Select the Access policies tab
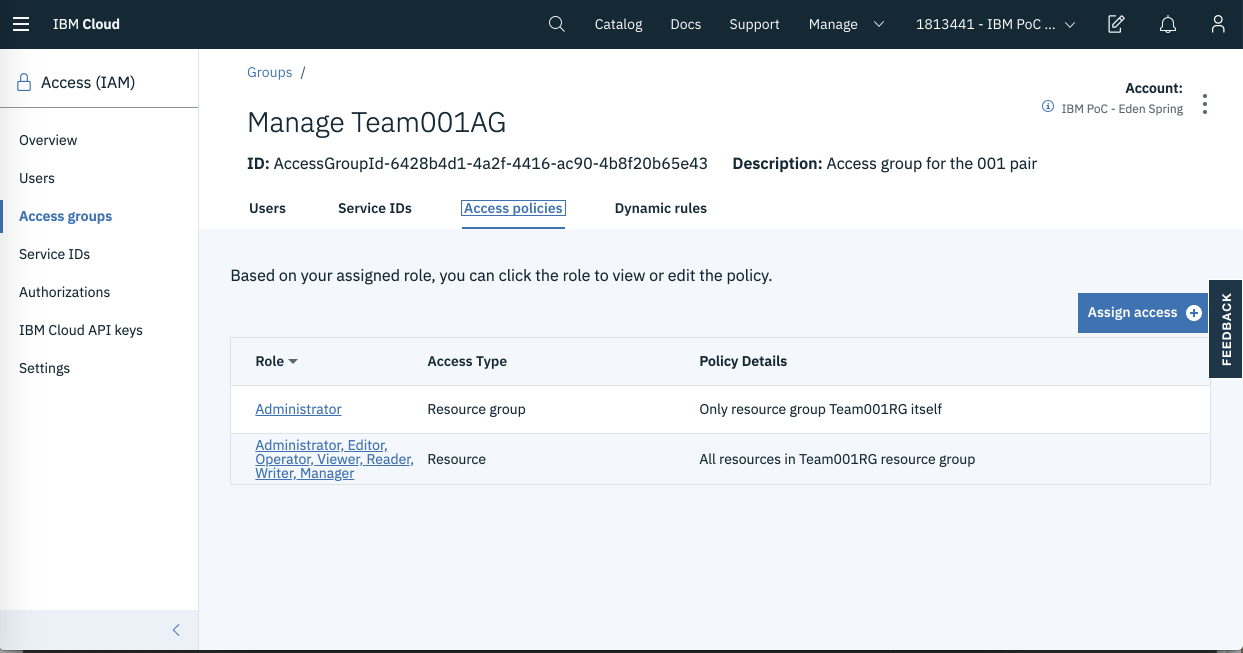1243x653 pixels. click(513, 208)
